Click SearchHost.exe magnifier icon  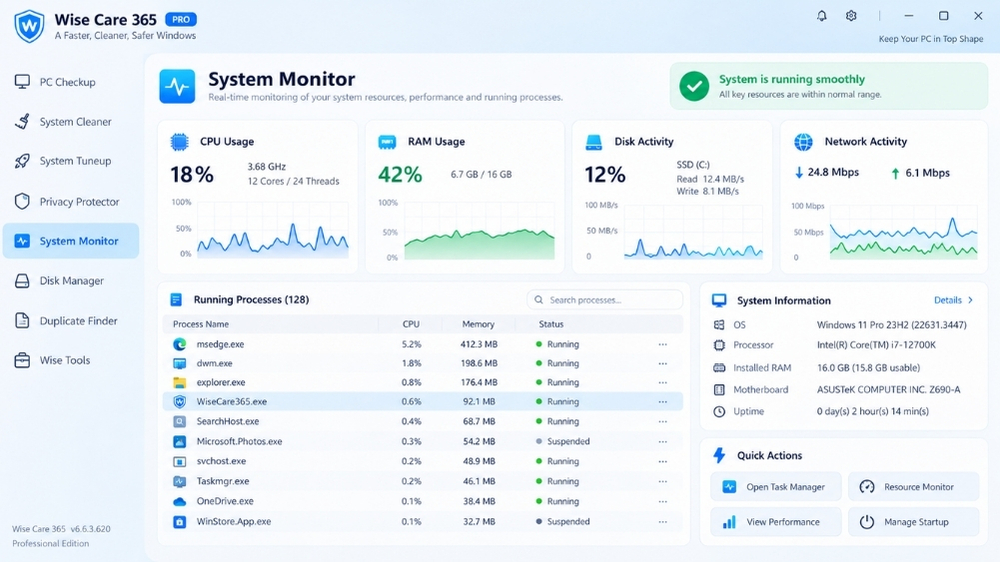coord(180,422)
